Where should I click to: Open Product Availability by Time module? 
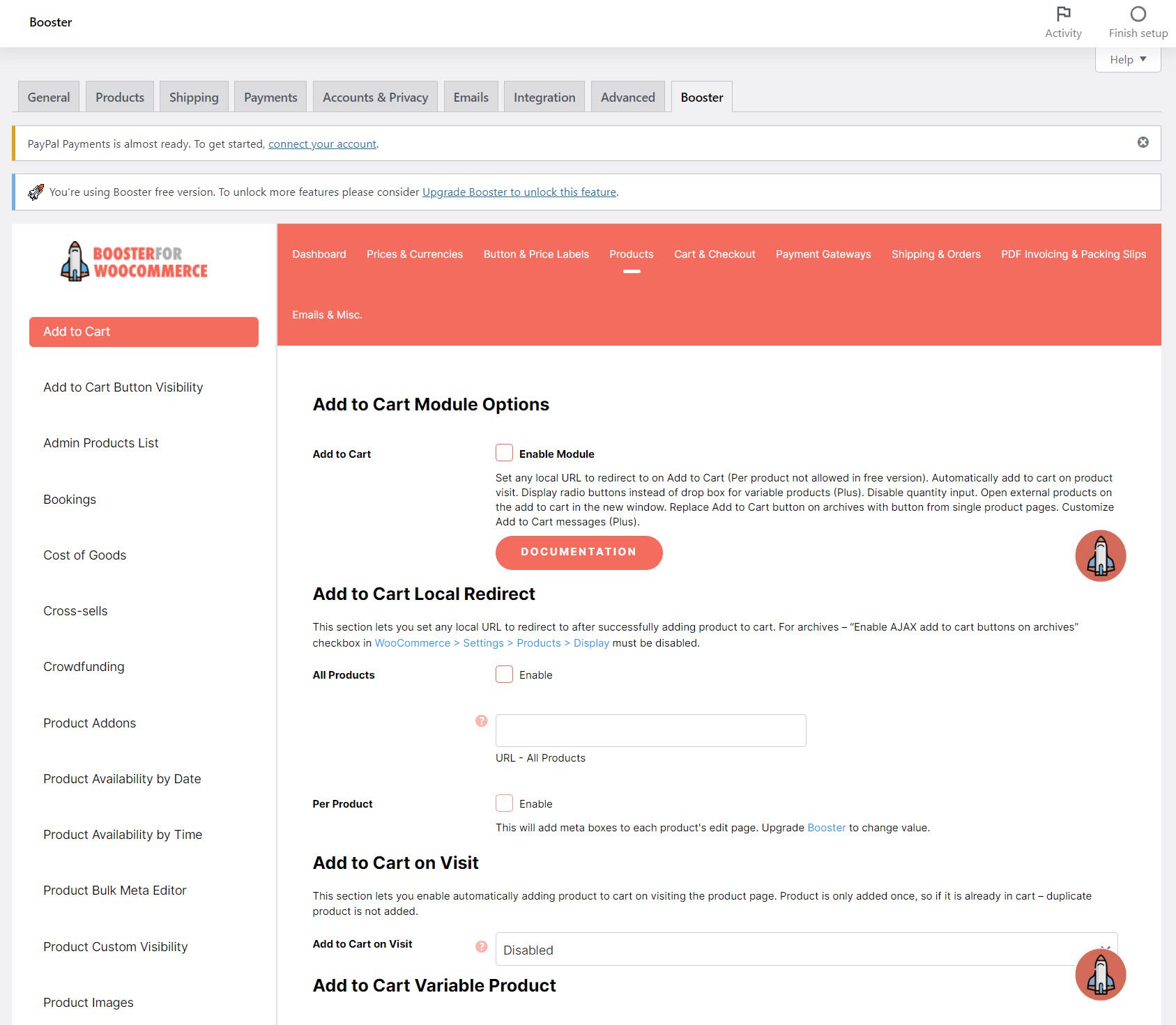click(123, 835)
